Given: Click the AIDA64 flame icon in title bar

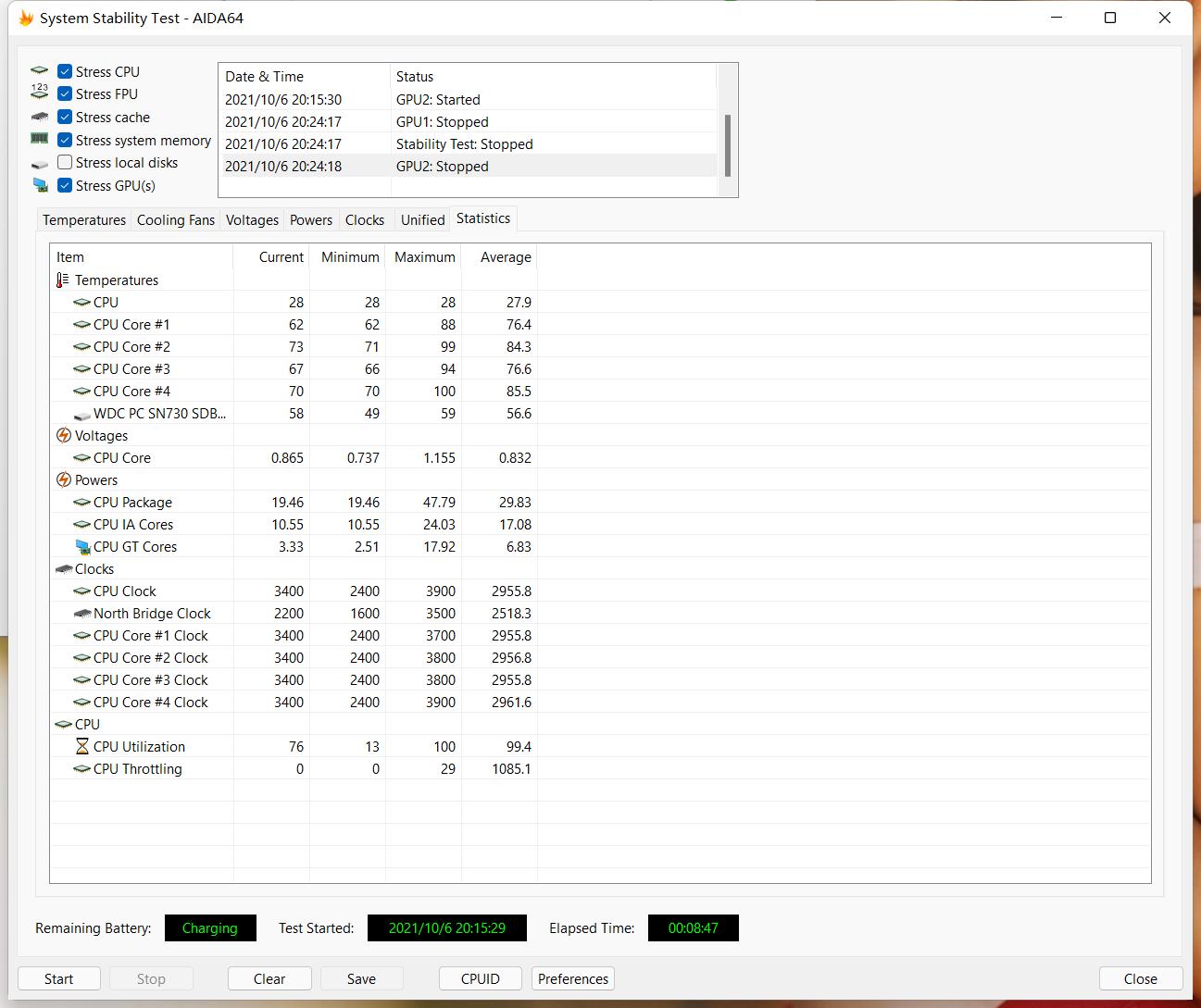Looking at the screenshot, I should tap(26, 19).
